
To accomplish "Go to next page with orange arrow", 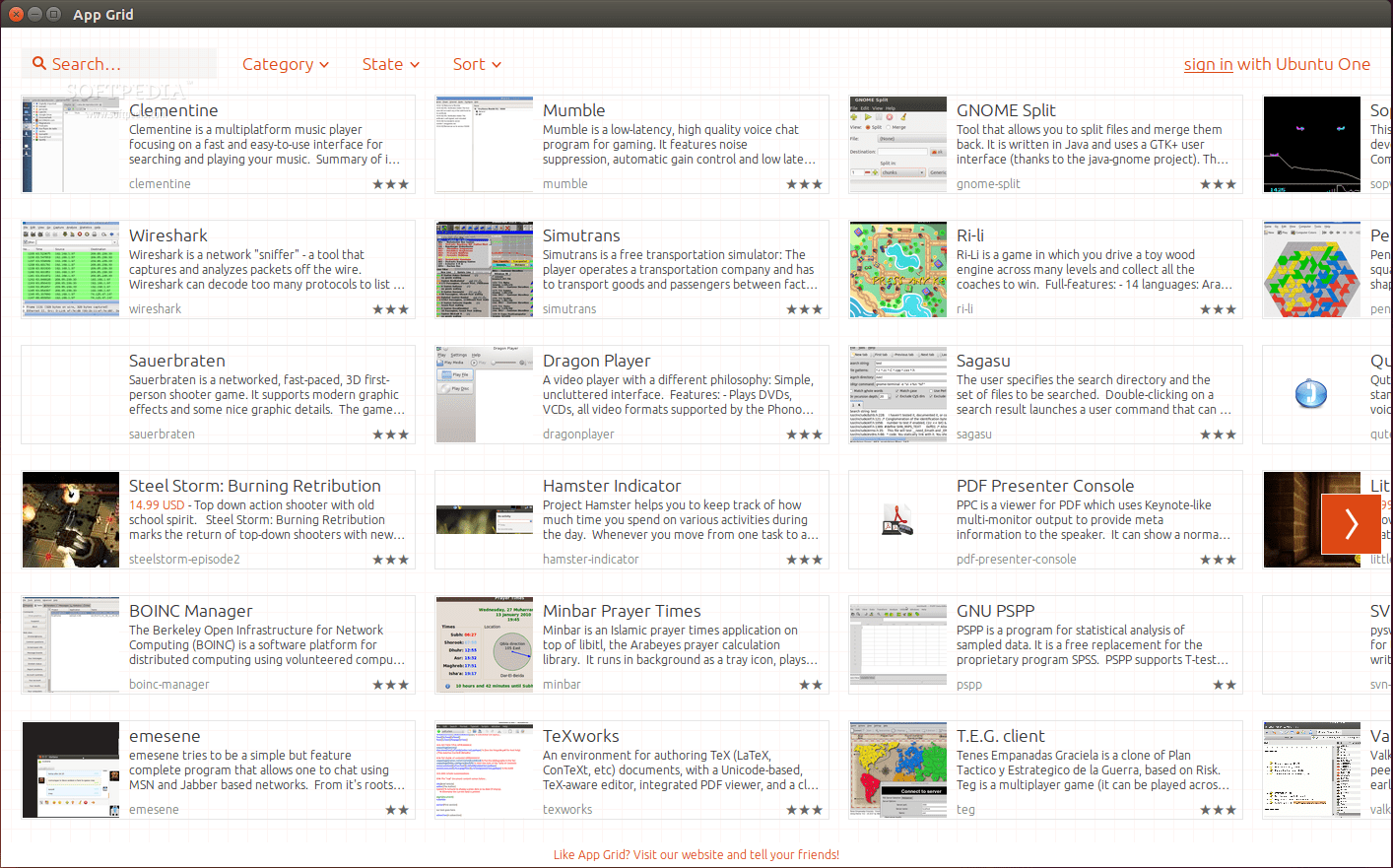I will [1351, 523].
